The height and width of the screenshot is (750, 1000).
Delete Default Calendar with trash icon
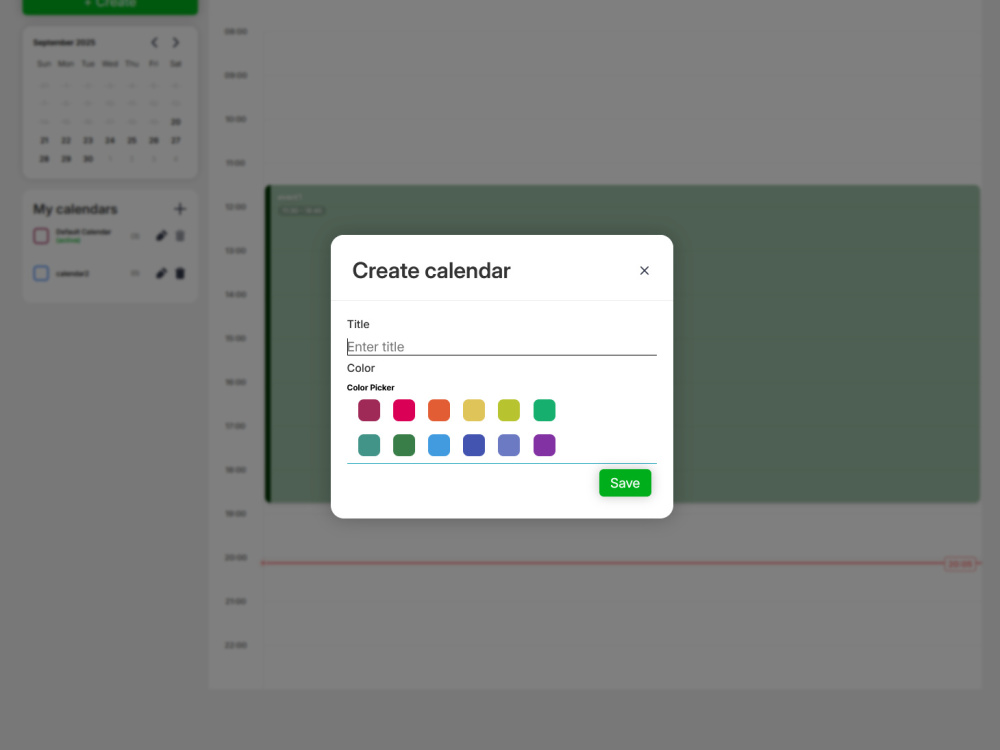180,236
